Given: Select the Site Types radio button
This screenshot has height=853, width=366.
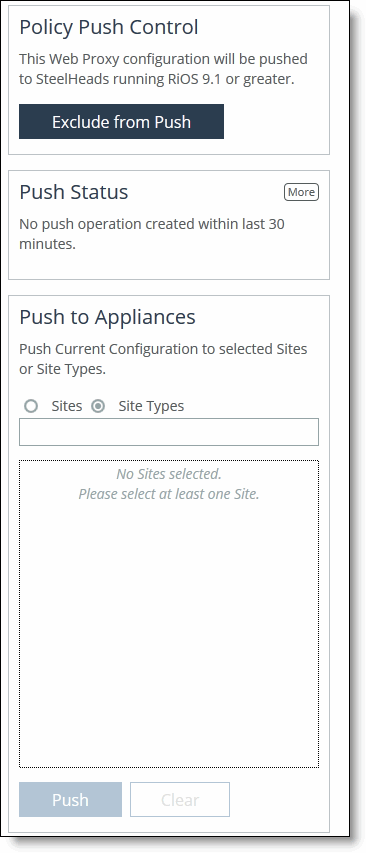Looking at the screenshot, I should tap(98, 406).
